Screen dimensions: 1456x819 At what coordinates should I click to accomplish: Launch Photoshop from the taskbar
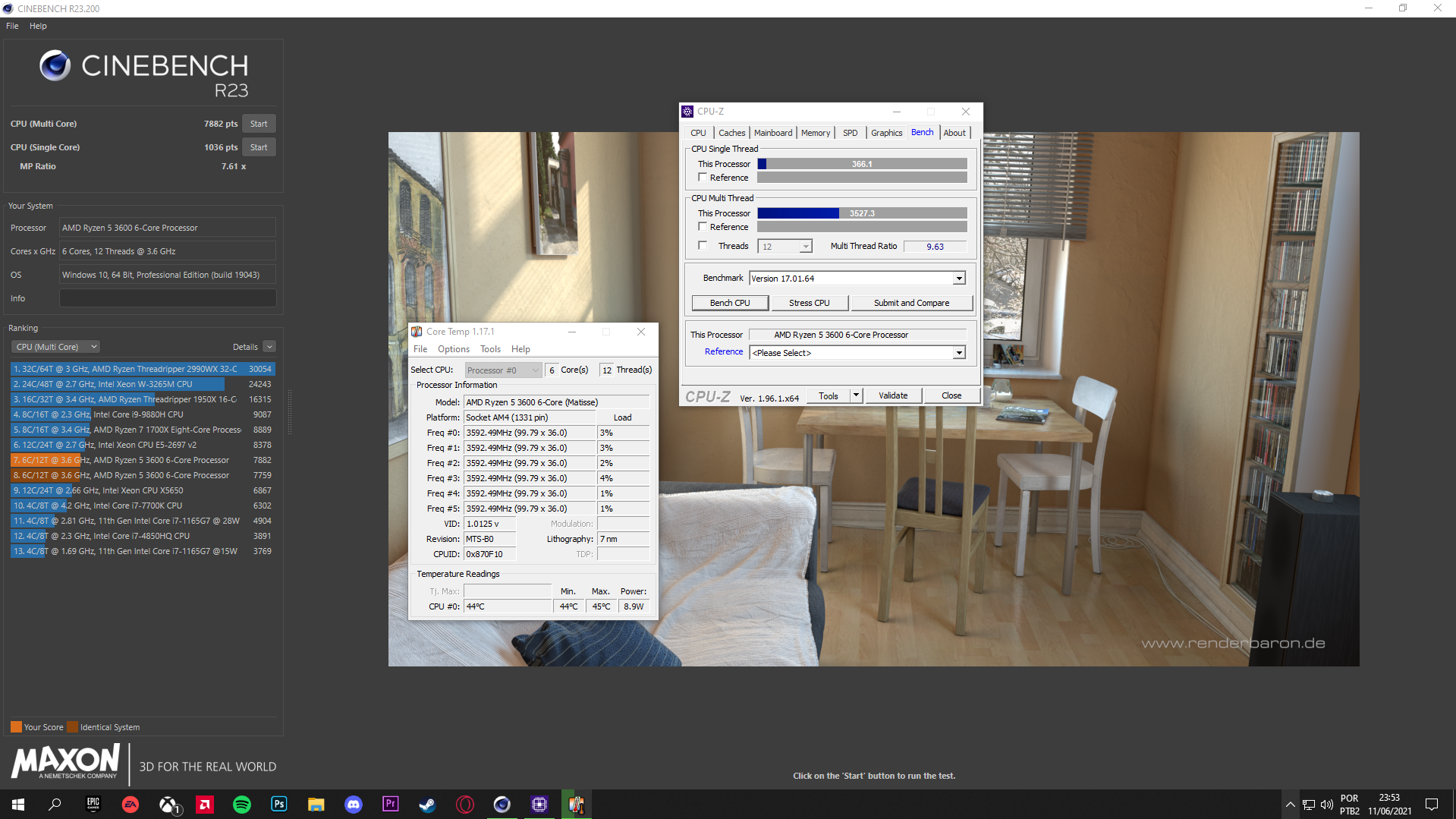click(279, 805)
